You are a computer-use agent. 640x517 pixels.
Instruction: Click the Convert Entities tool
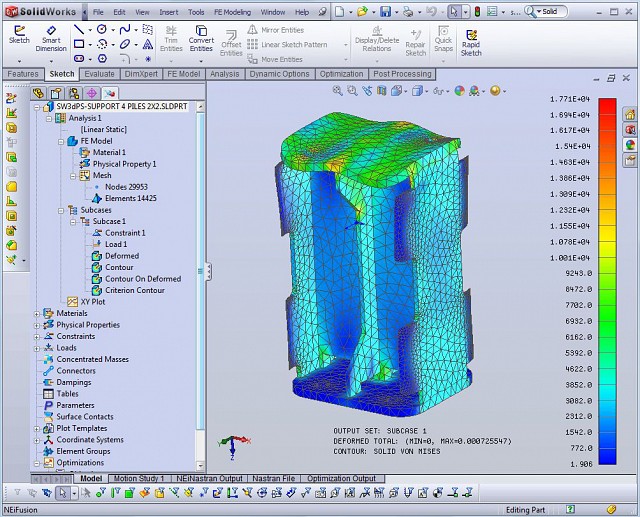(x=201, y=39)
